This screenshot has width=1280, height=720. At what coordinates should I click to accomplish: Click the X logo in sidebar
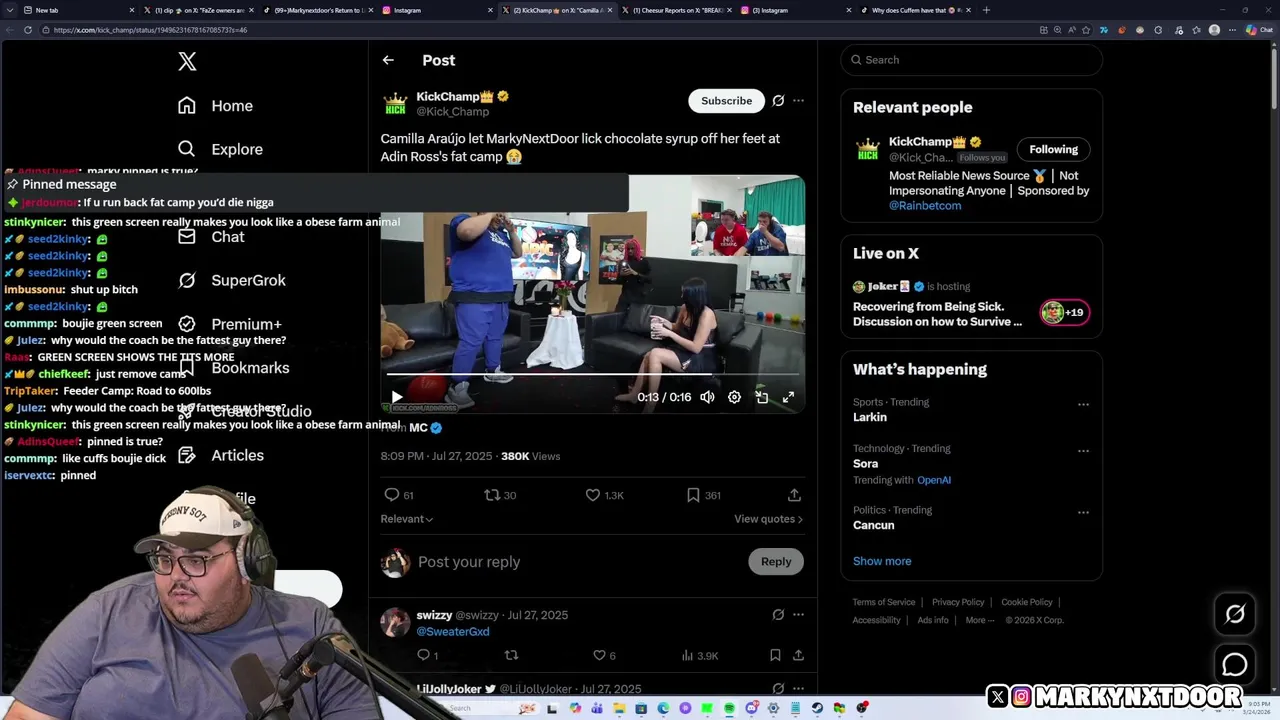(x=187, y=61)
